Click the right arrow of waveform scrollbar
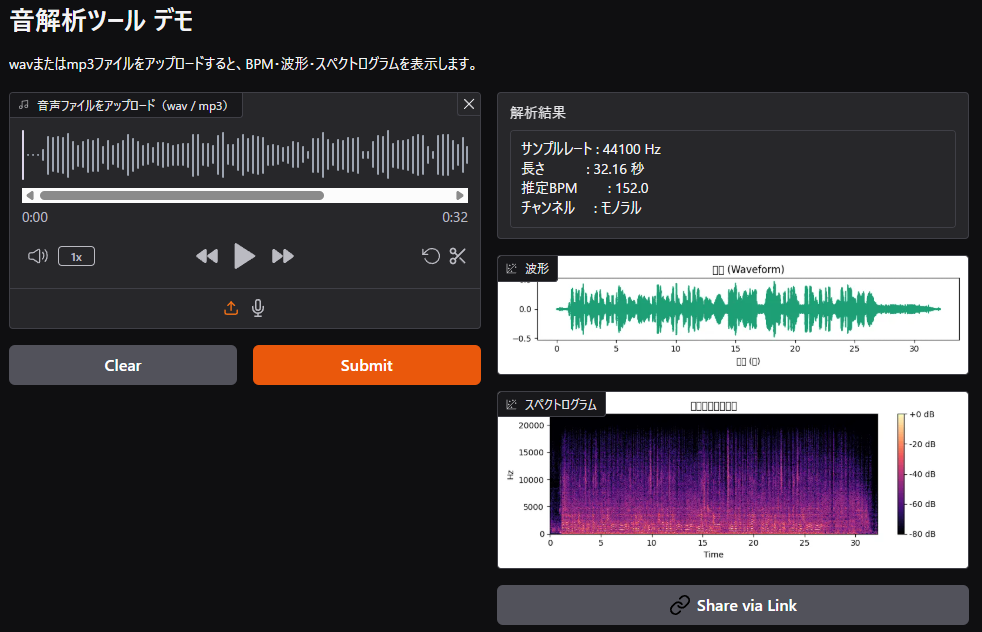The width and height of the screenshot is (982, 632). (460, 196)
